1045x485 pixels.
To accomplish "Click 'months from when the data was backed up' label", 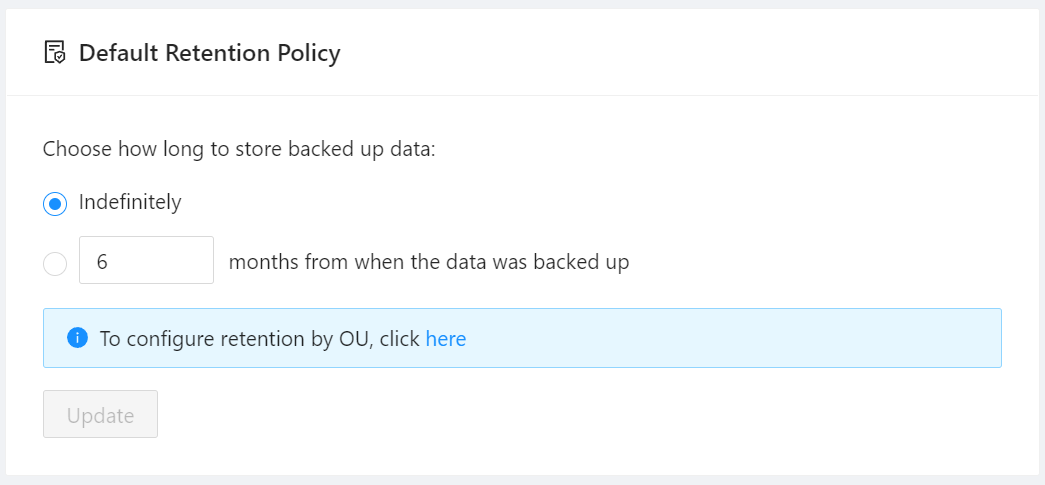I will pyautogui.click(x=428, y=262).
